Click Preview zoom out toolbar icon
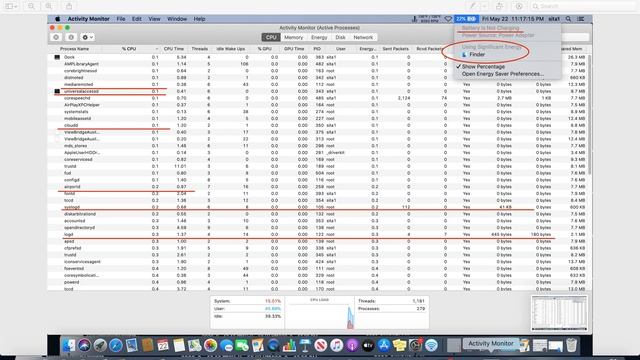Image resolution: width=640 pixels, height=360 pixels. (31, 6)
